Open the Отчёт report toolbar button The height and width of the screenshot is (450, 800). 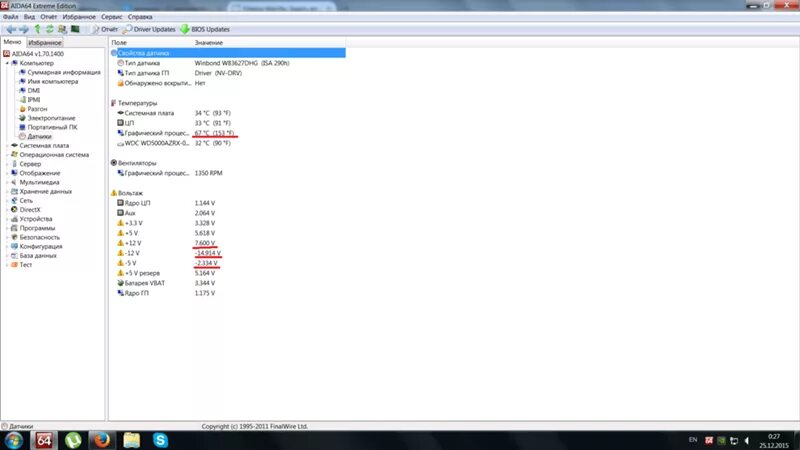click(x=105, y=30)
